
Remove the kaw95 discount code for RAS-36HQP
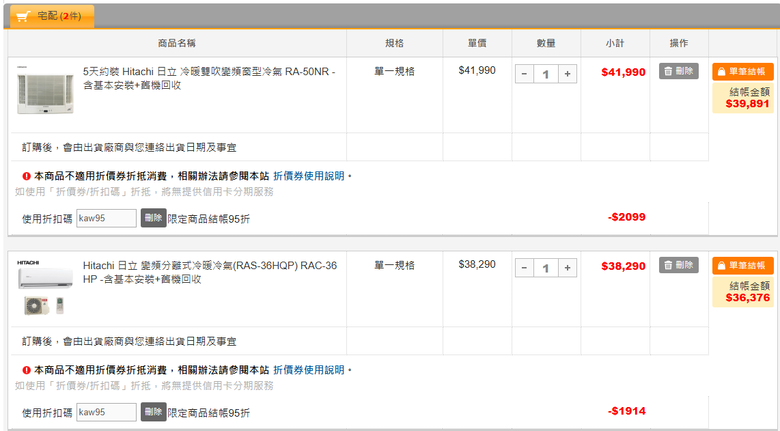tap(153, 412)
